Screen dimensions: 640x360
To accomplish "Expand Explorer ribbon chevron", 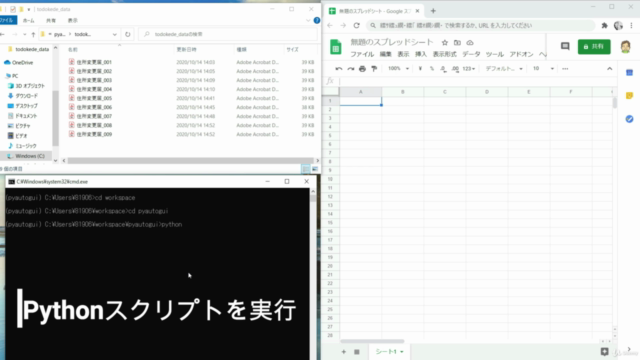I will [308, 20].
